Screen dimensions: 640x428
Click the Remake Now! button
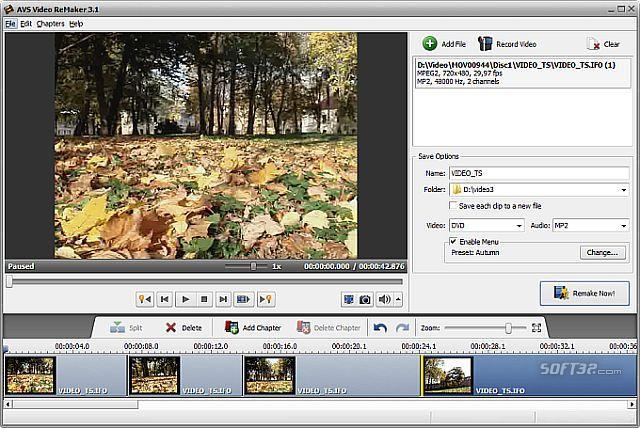[x=584, y=293]
